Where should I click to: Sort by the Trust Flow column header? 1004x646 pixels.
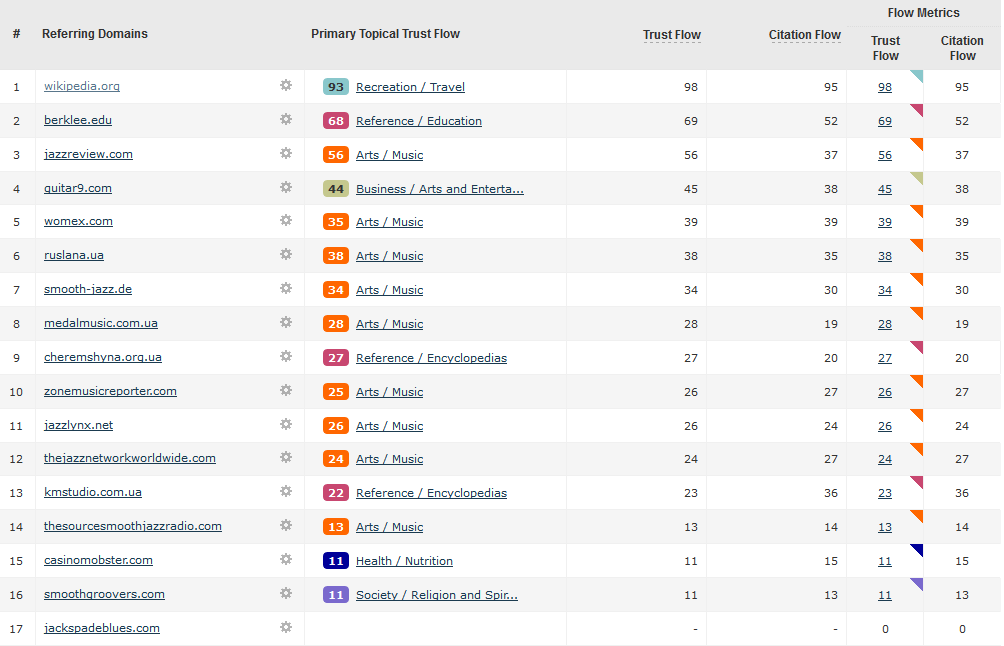coord(672,35)
